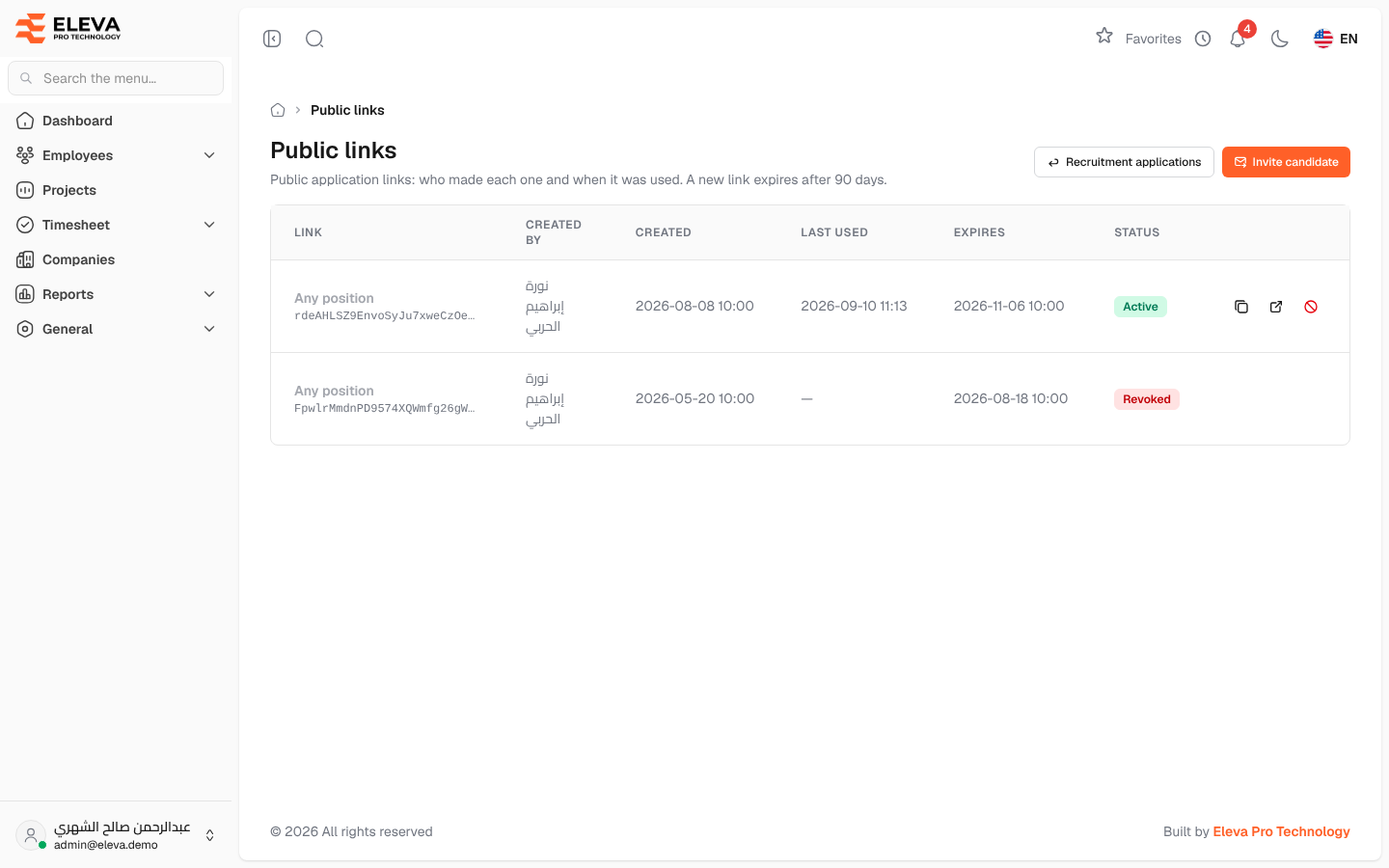
Task: Click the Employees sidebar icon
Action: 25,155
